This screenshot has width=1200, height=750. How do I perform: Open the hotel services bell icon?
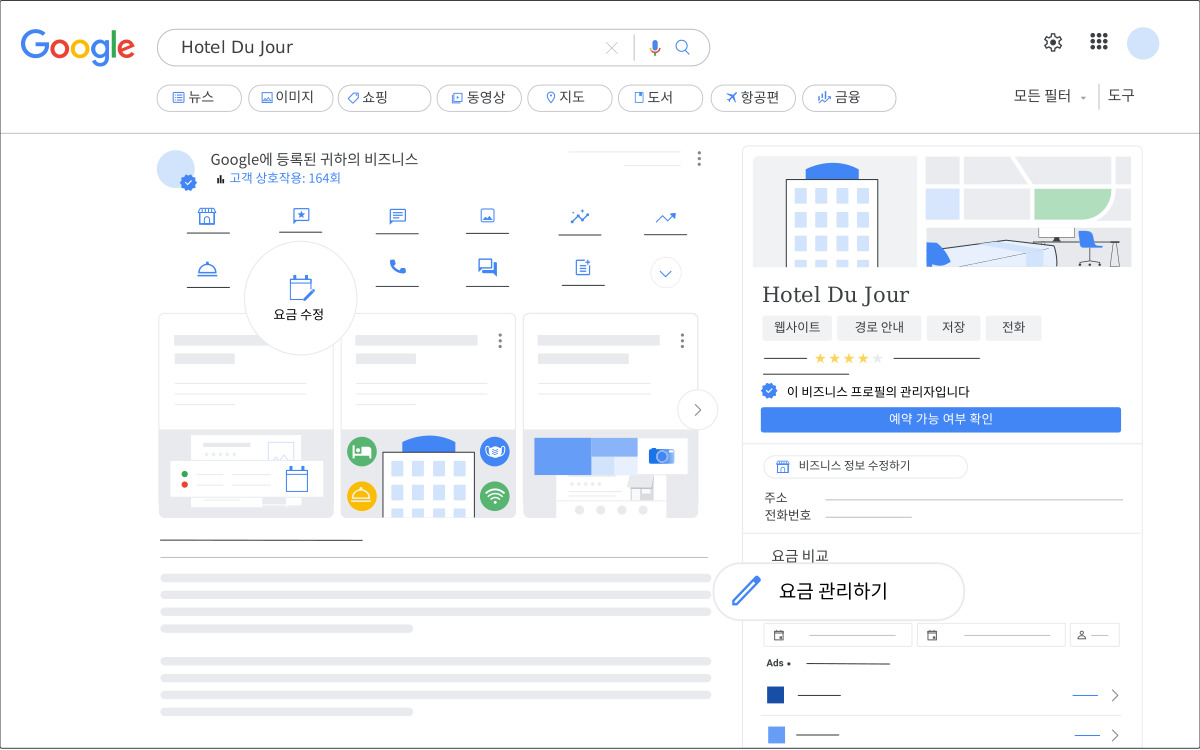click(x=207, y=268)
